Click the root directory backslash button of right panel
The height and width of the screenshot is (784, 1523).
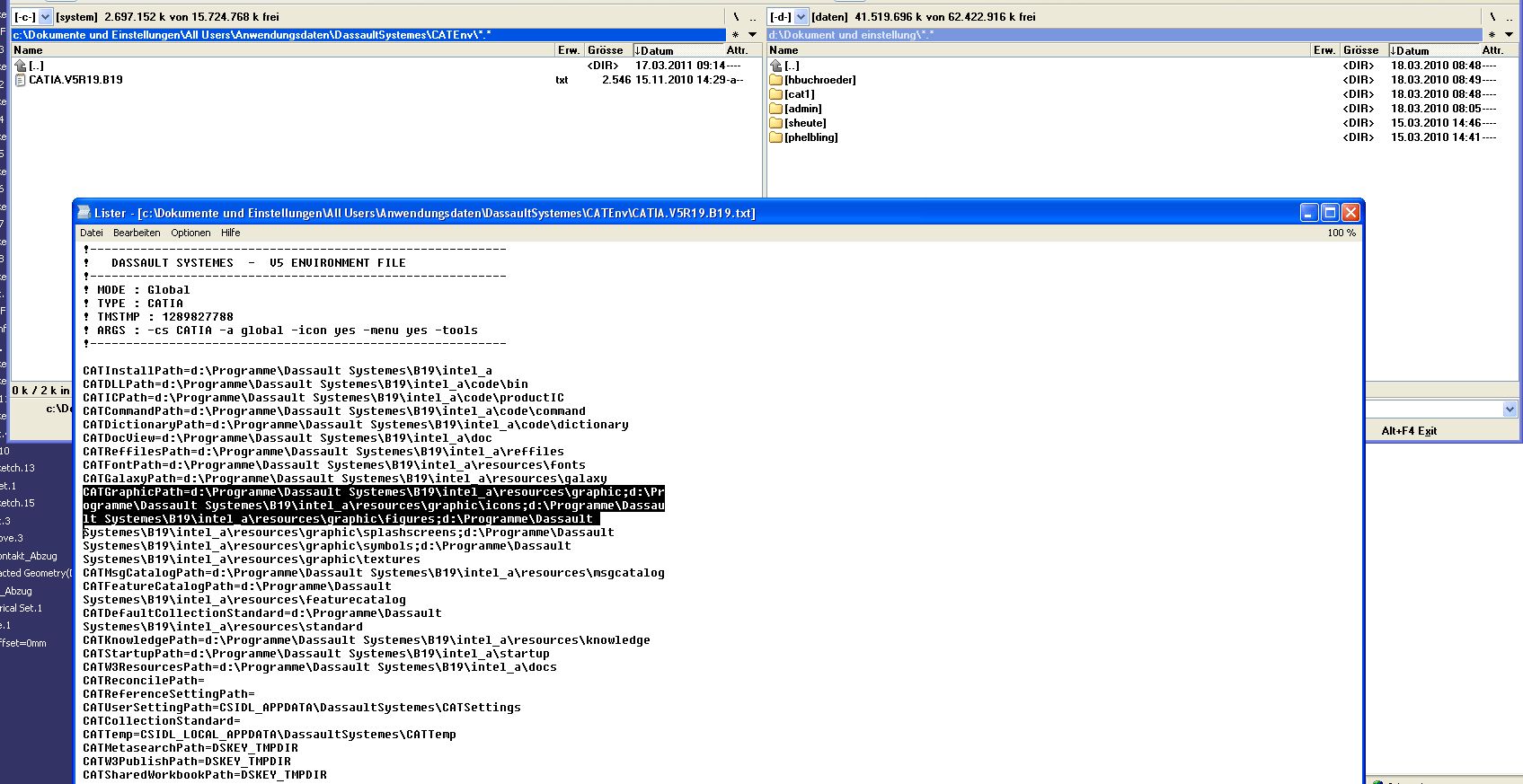coord(1492,17)
